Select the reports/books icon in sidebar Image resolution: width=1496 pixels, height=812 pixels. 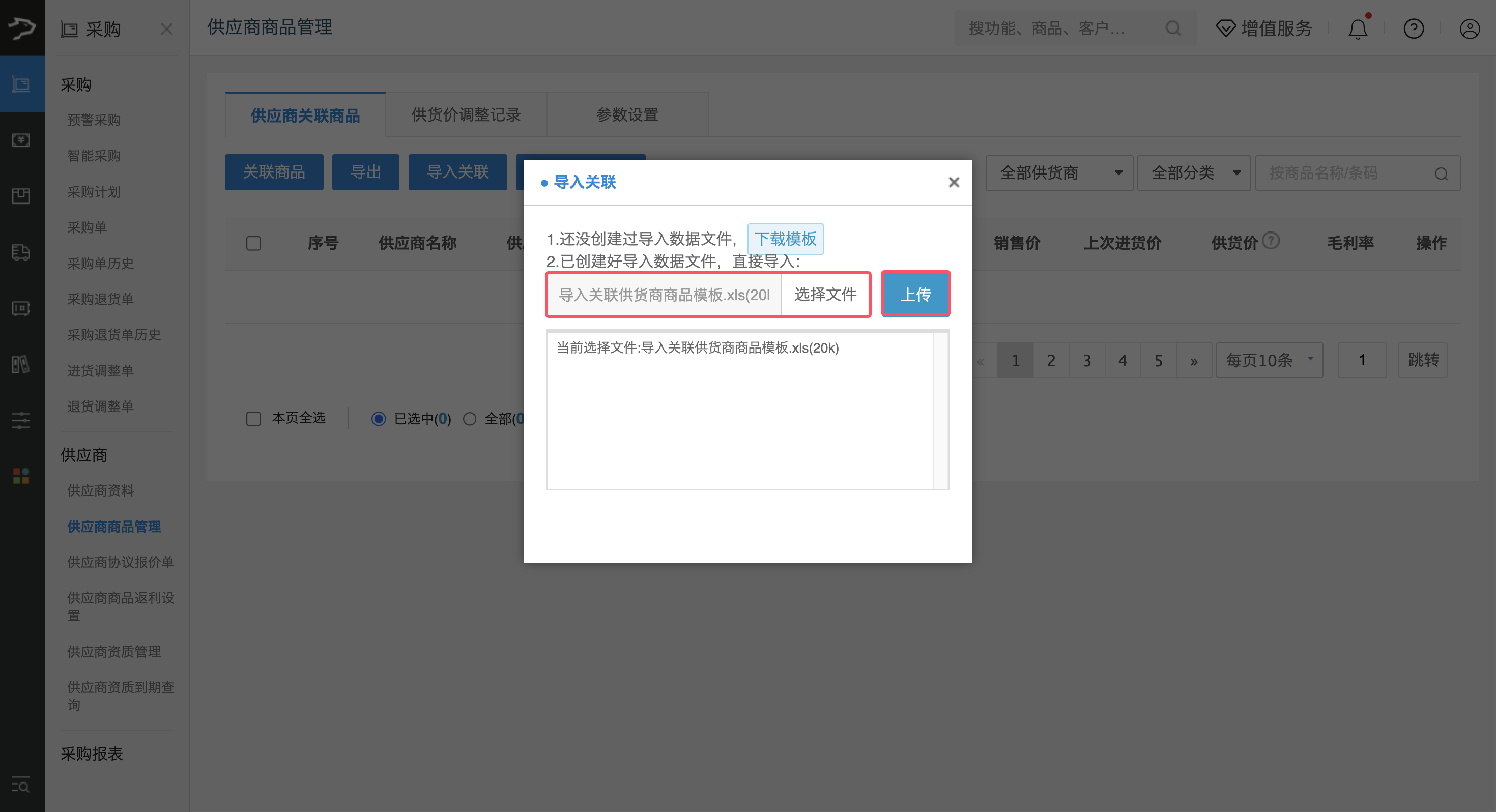pos(21,364)
